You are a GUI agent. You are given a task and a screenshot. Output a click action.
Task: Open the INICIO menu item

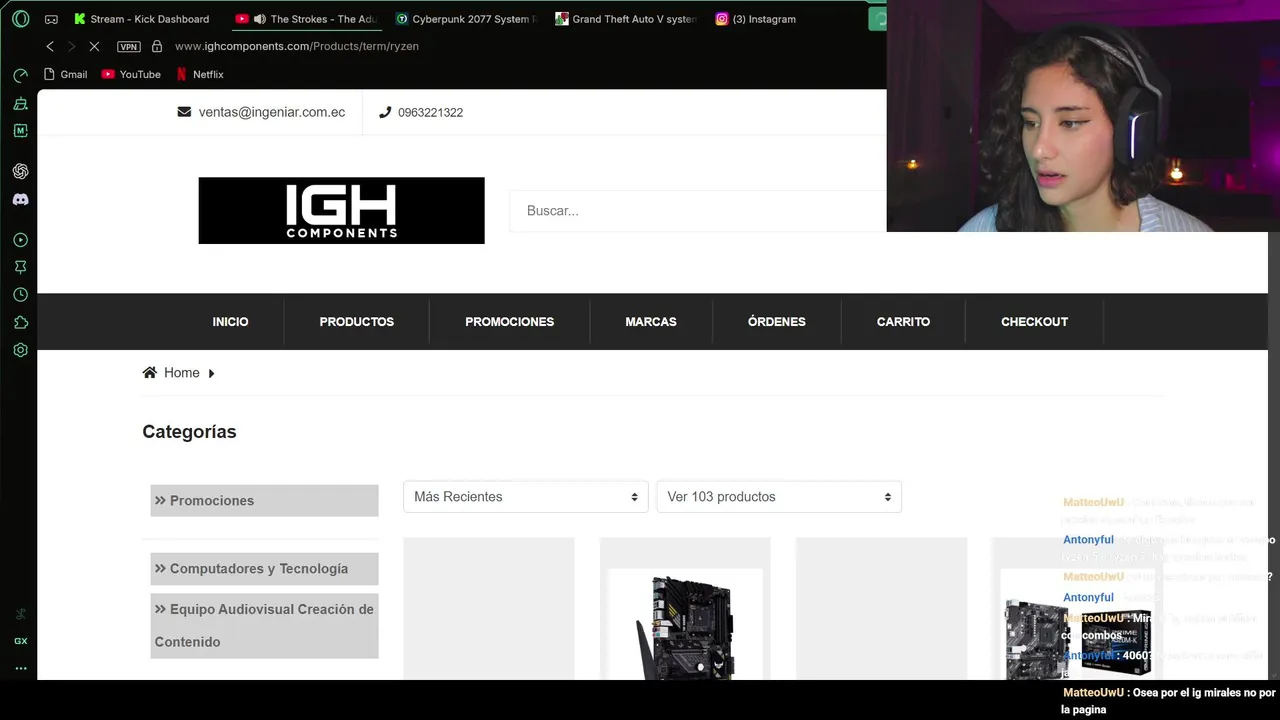230,322
